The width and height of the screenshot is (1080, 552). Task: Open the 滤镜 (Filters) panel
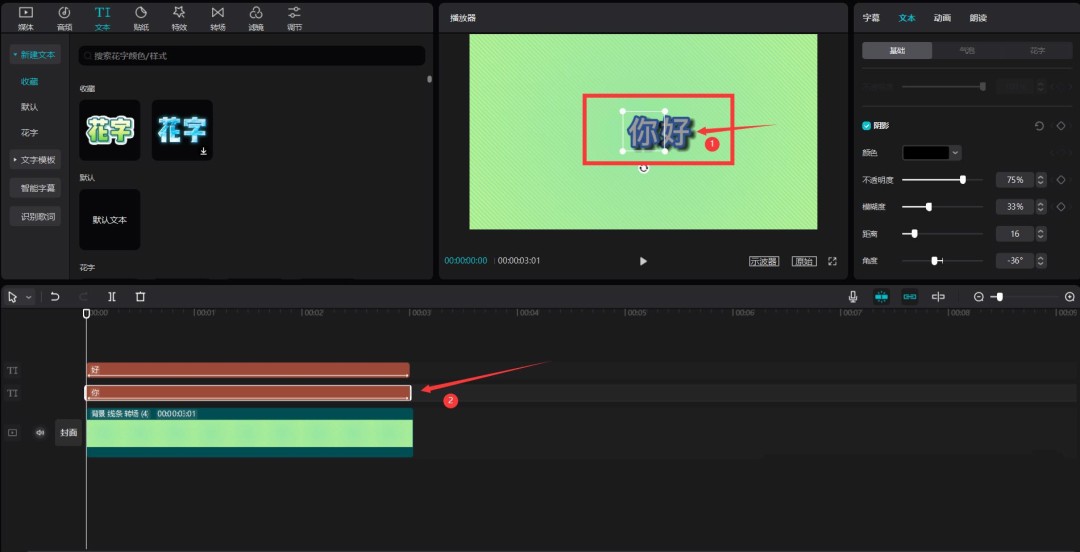[x=256, y=17]
